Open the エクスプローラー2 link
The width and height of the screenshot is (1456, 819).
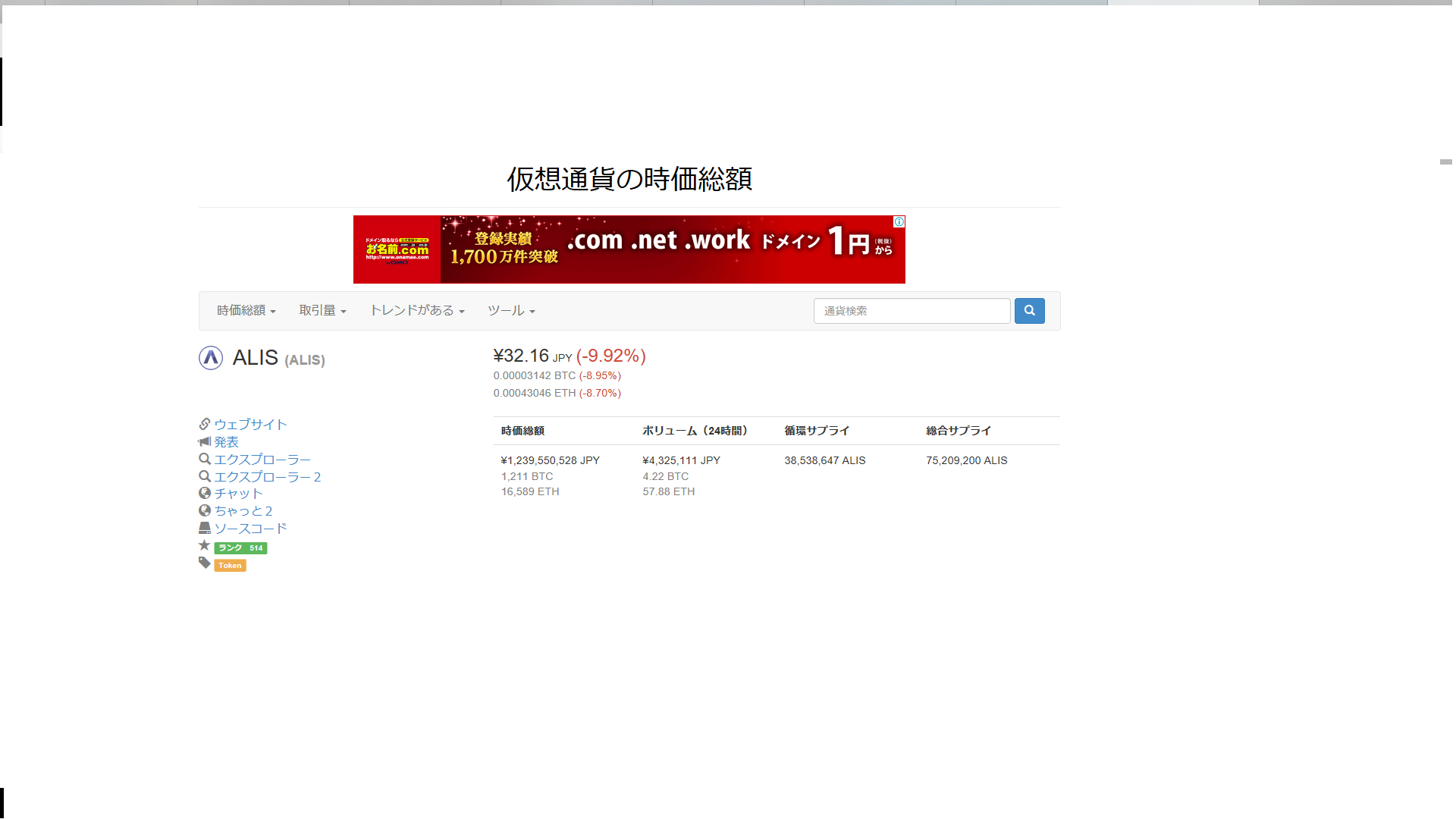click(x=267, y=477)
